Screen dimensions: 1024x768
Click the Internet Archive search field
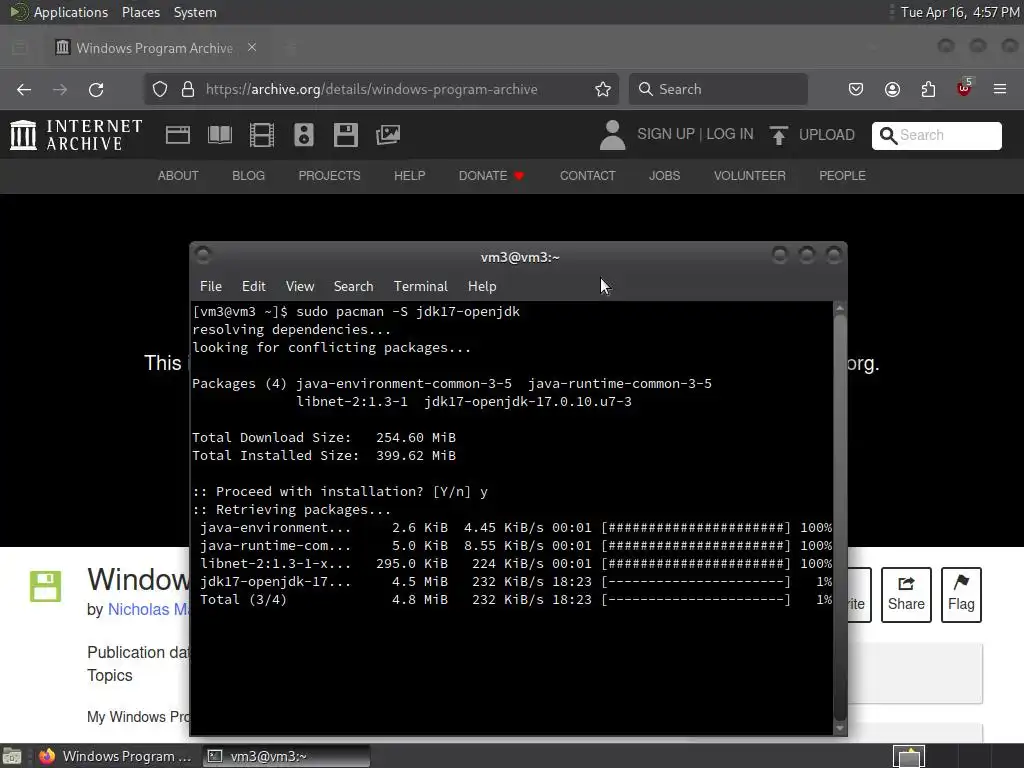click(936, 135)
